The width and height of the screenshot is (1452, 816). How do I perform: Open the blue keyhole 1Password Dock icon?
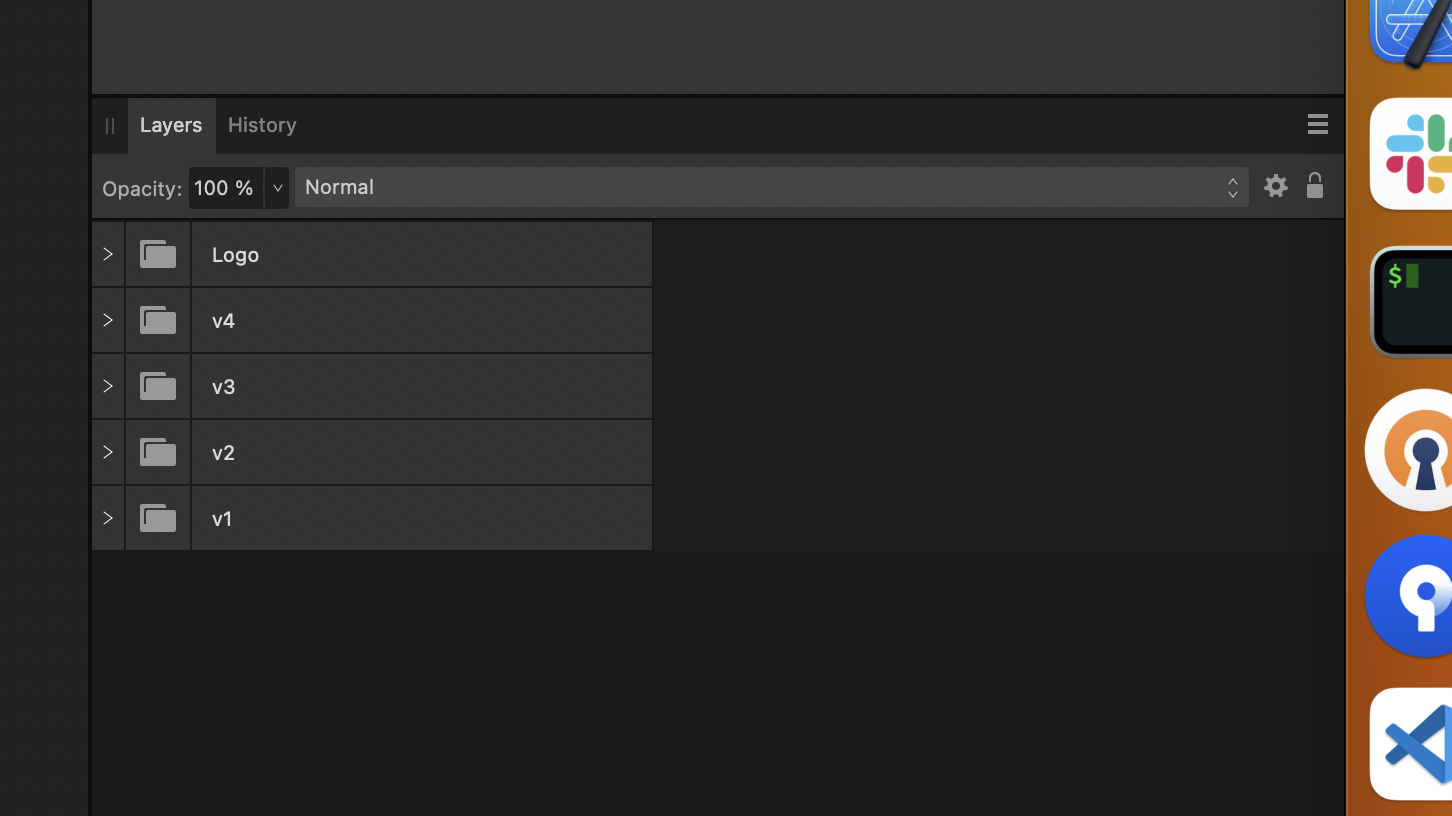1409,597
